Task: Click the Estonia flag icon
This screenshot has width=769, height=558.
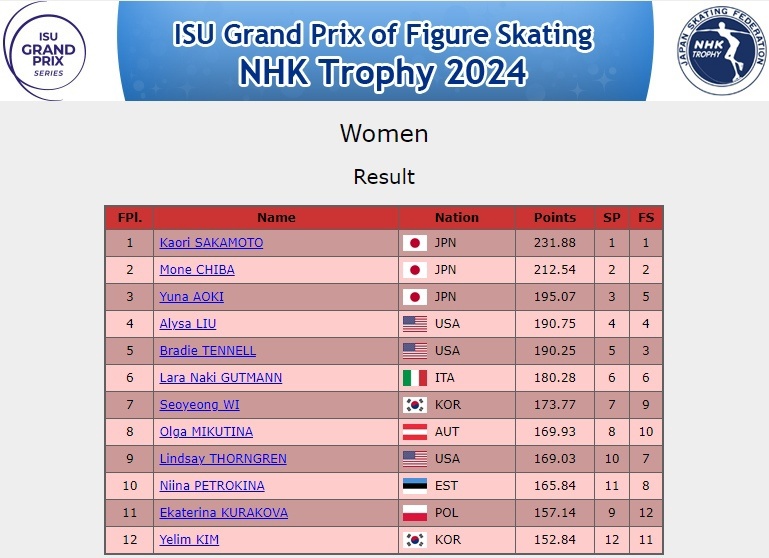Action: 415,485
